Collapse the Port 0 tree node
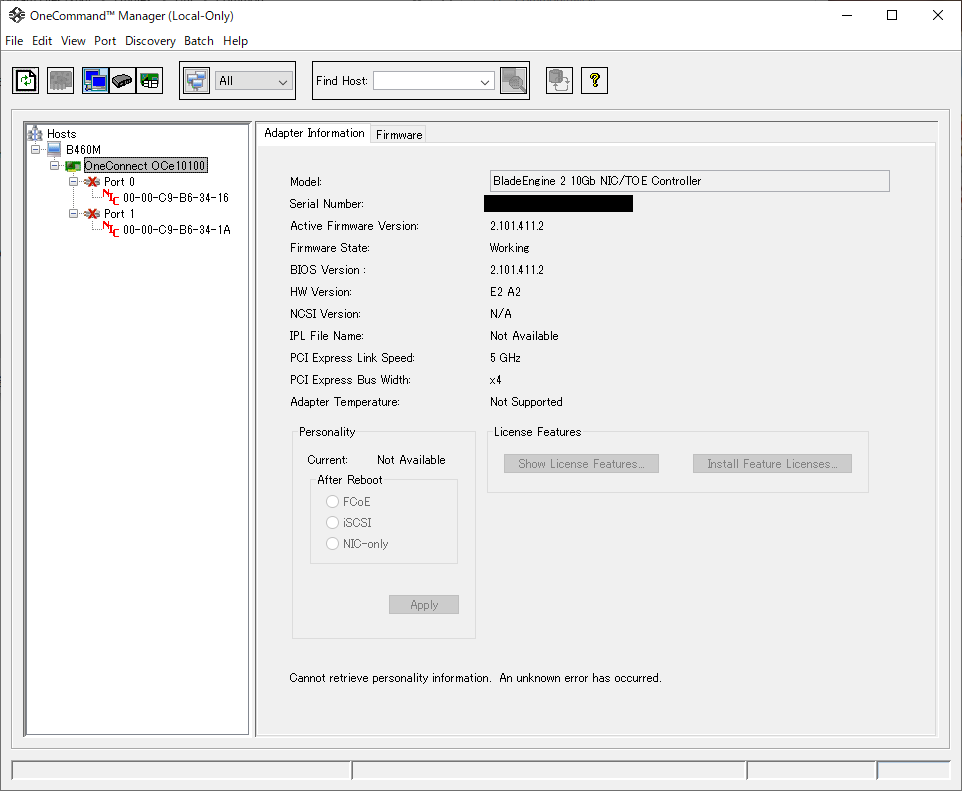This screenshot has height=791, width=962. pos(74,182)
